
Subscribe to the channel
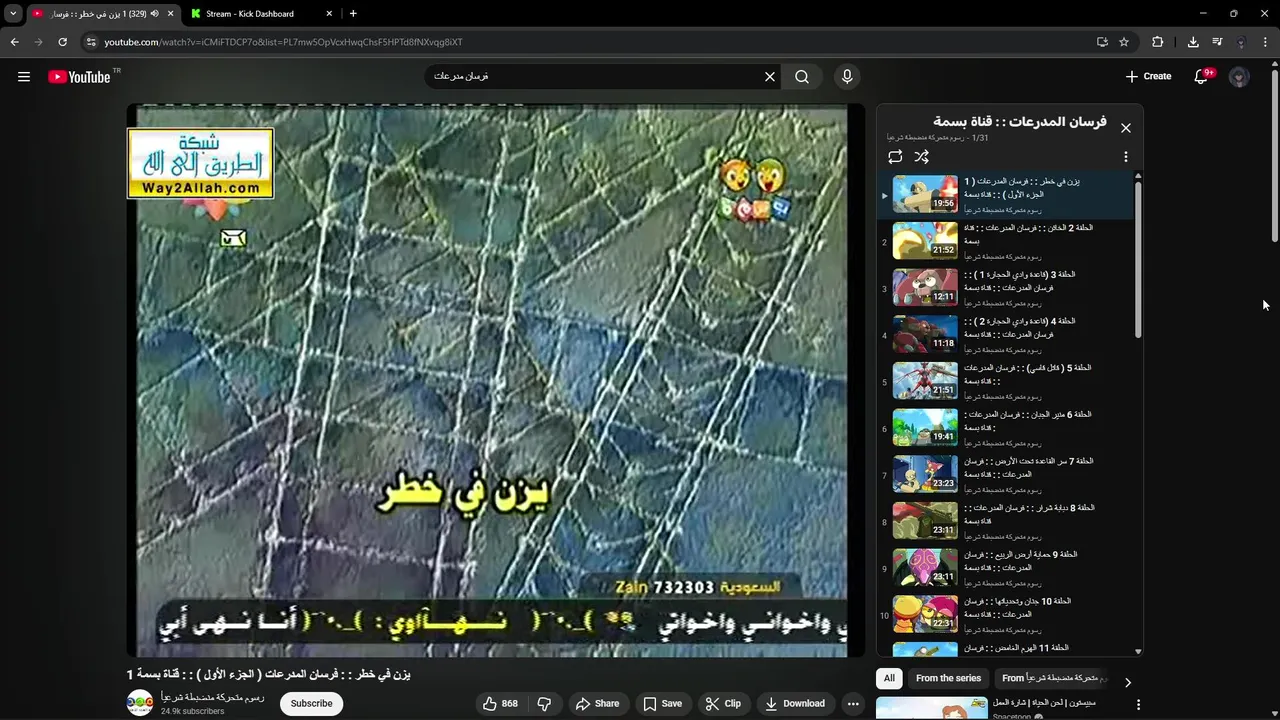pyautogui.click(x=311, y=704)
